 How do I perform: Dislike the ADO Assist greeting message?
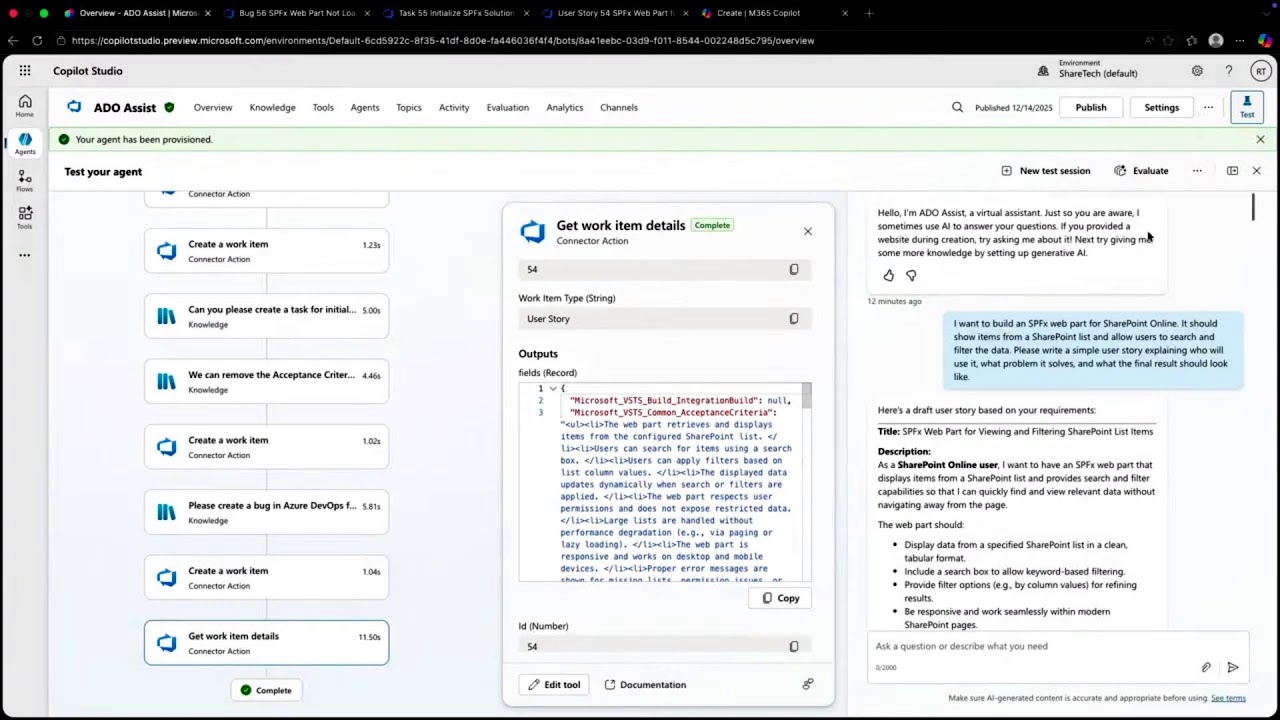[x=911, y=275]
